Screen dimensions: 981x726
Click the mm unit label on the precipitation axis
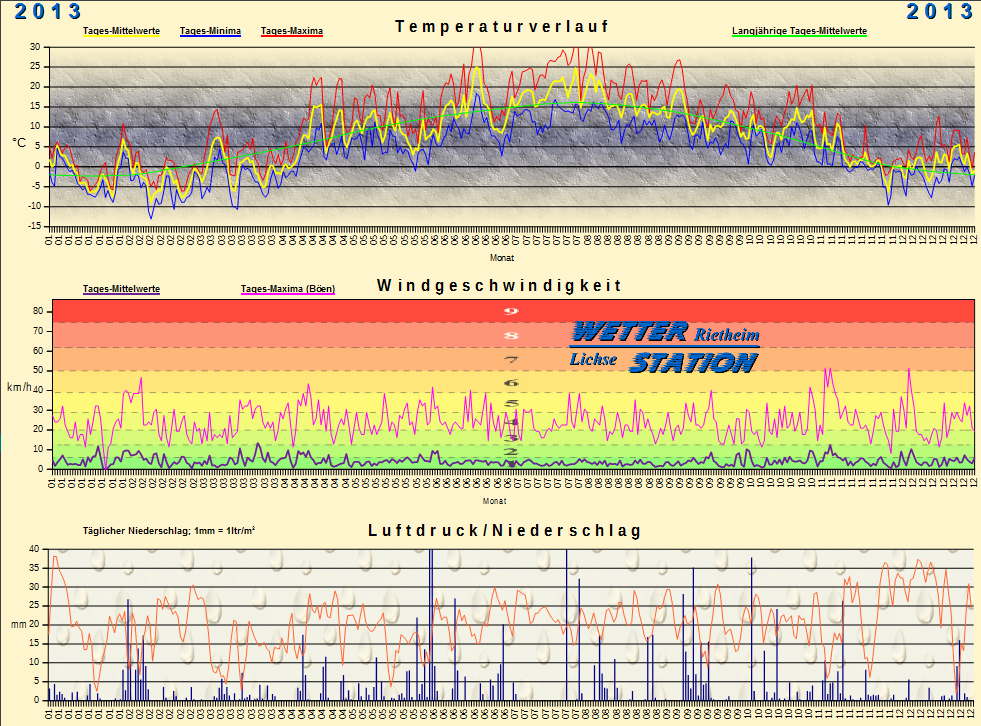click(x=18, y=624)
